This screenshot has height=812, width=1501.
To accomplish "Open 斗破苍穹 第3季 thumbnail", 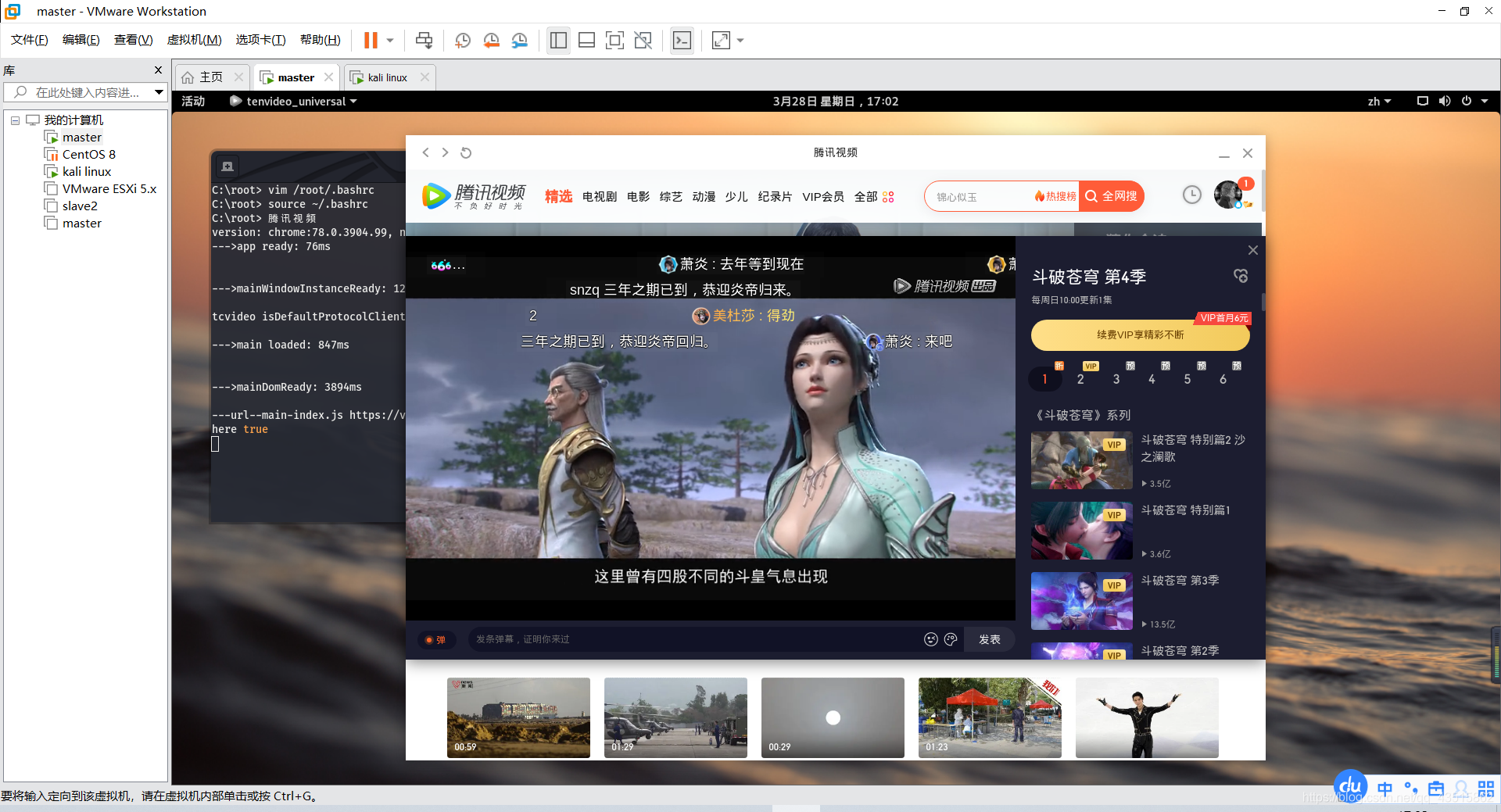I will tap(1082, 601).
